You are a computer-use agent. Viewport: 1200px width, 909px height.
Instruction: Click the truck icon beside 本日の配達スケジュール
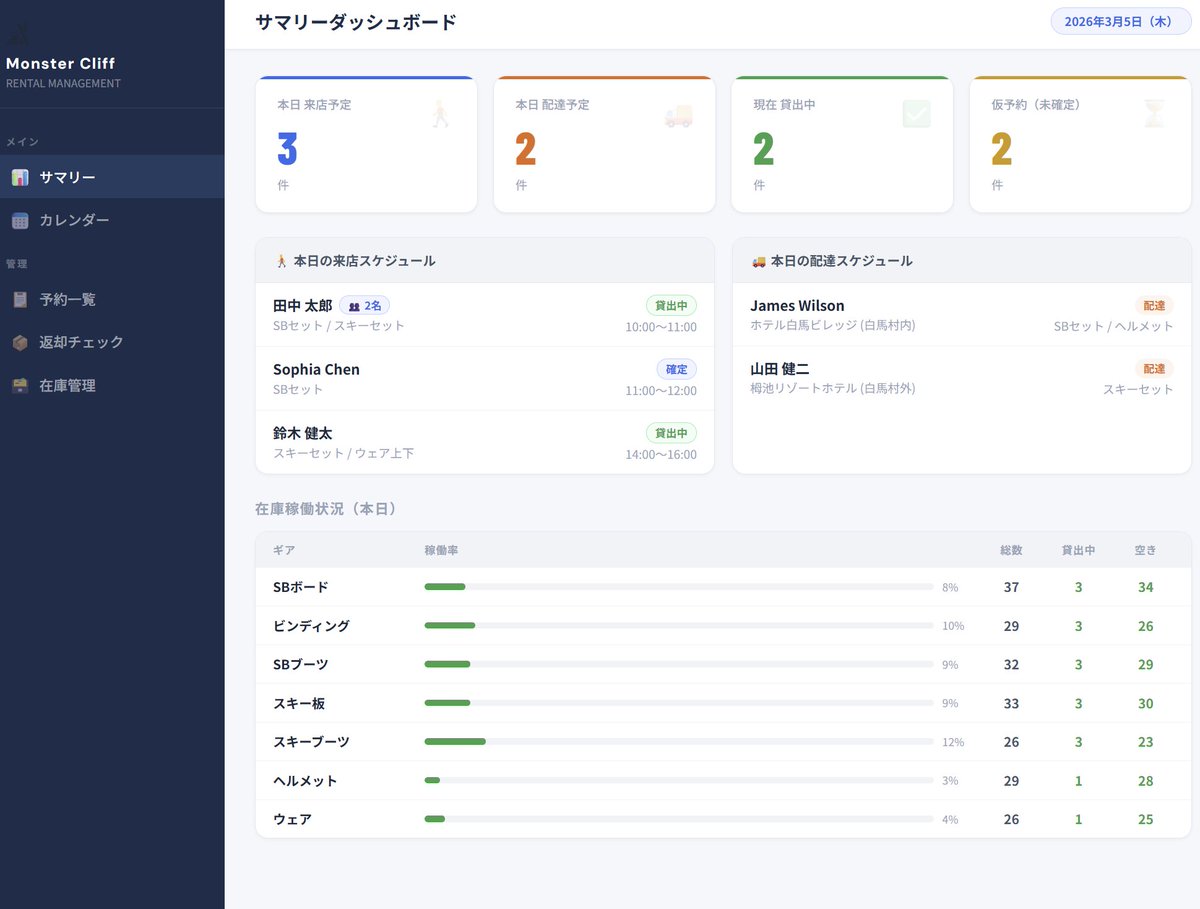(758, 261)
